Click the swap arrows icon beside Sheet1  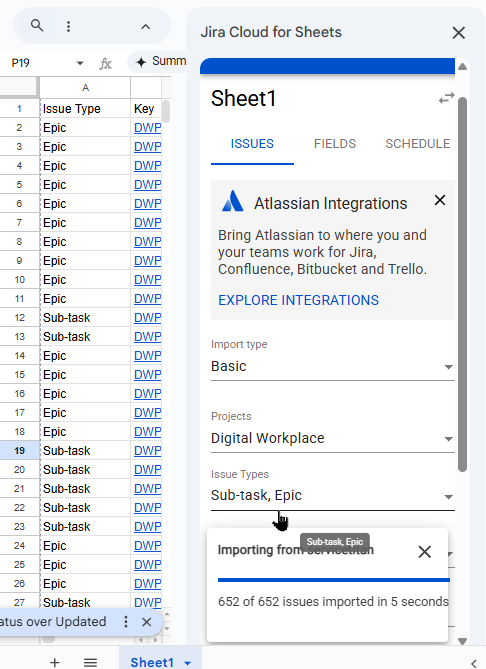pyautogui.click(x=446, y=98)
